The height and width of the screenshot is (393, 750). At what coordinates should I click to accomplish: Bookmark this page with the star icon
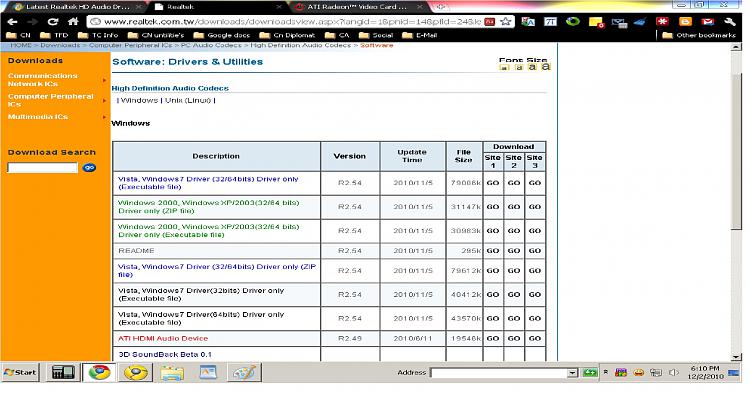coord(505,22)
